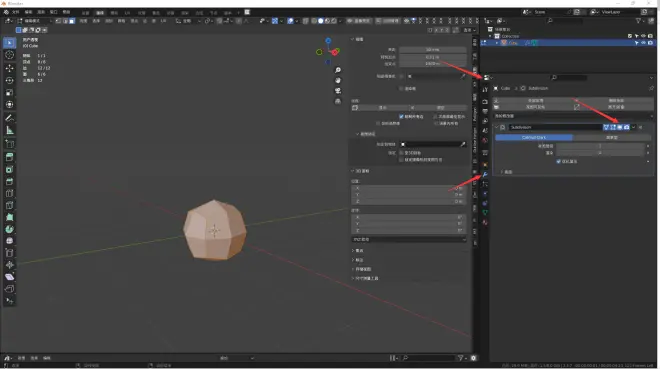660x369 pixels.
Task: Enable face select mode
Action: point(72,21)
